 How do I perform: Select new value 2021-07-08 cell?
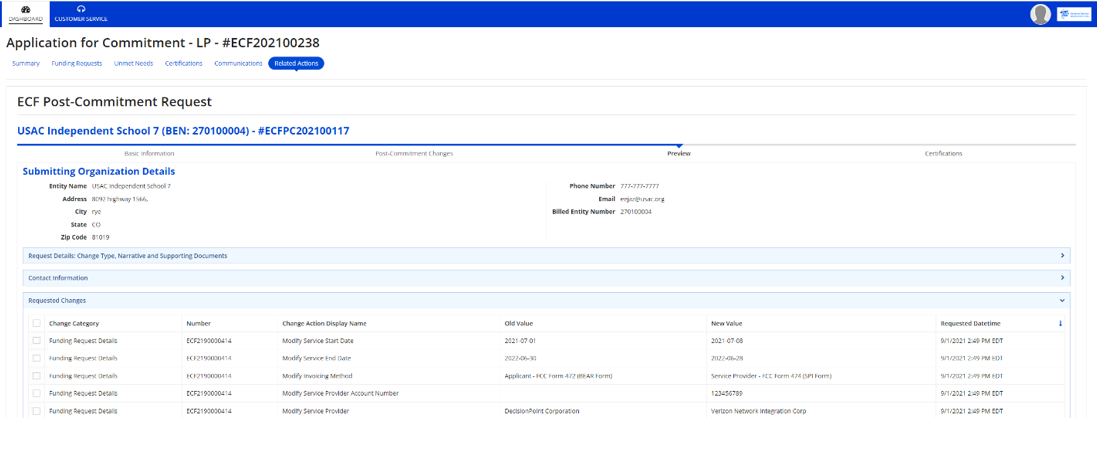click(727, 341)
